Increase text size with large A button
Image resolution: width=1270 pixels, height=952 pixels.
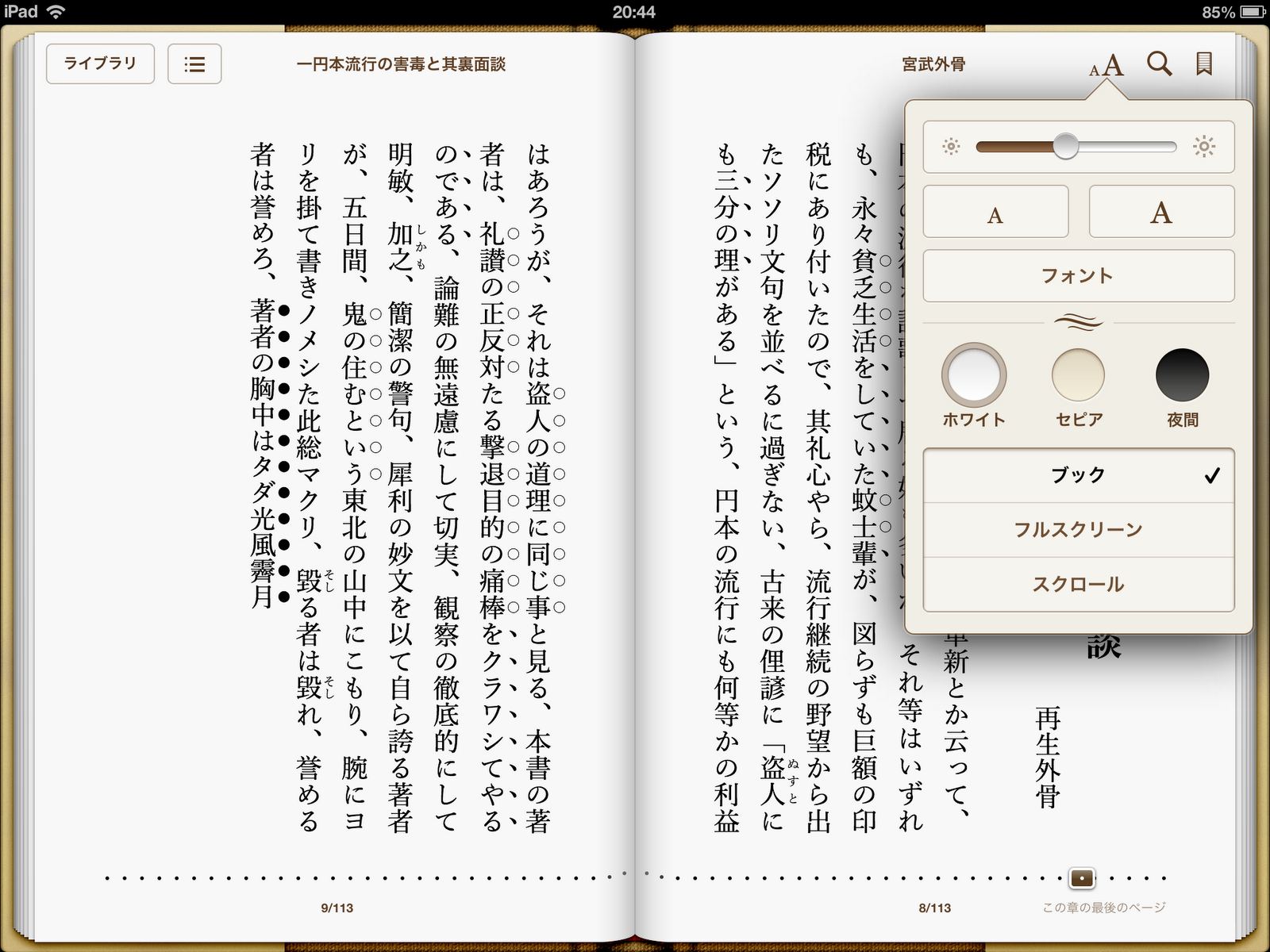click(1161, 212)
